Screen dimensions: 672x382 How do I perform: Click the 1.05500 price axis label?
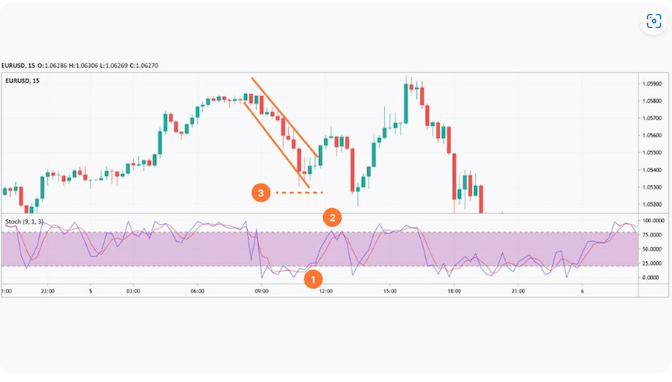point(651,153)
